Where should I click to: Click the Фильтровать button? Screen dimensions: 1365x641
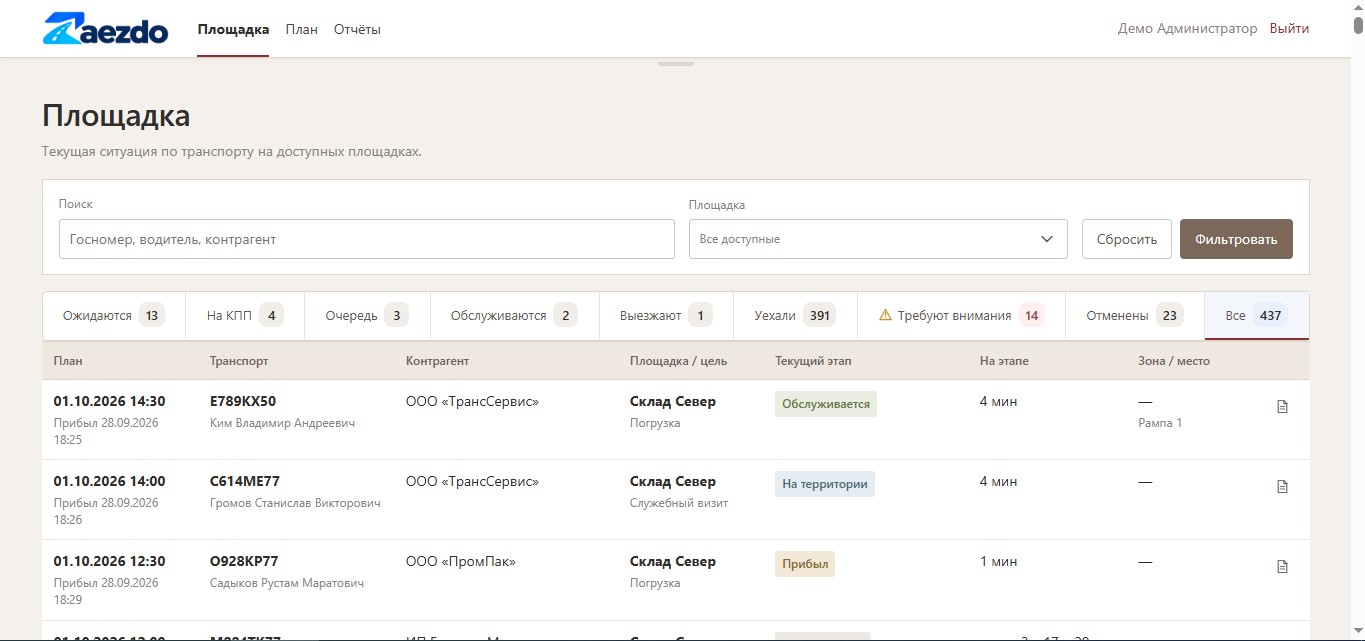pyautogui.click(x=1236, y=239)
